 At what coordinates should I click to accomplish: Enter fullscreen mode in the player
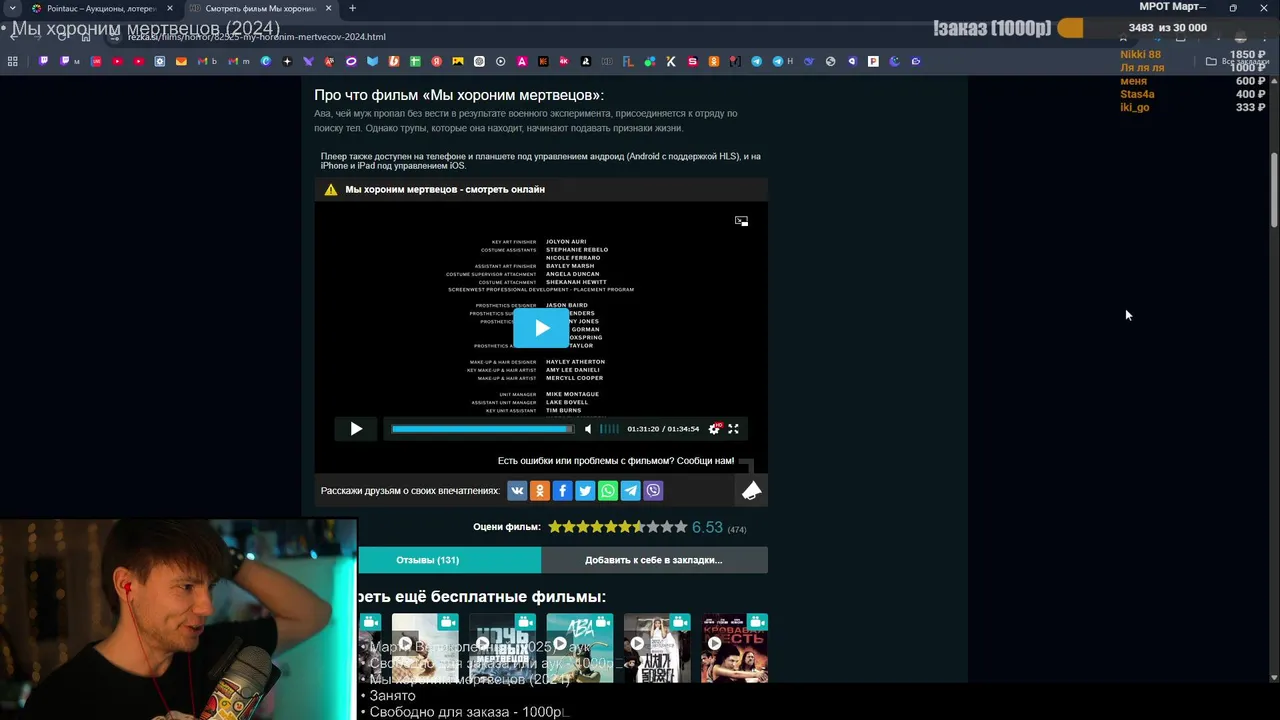(x=733, y=429)
